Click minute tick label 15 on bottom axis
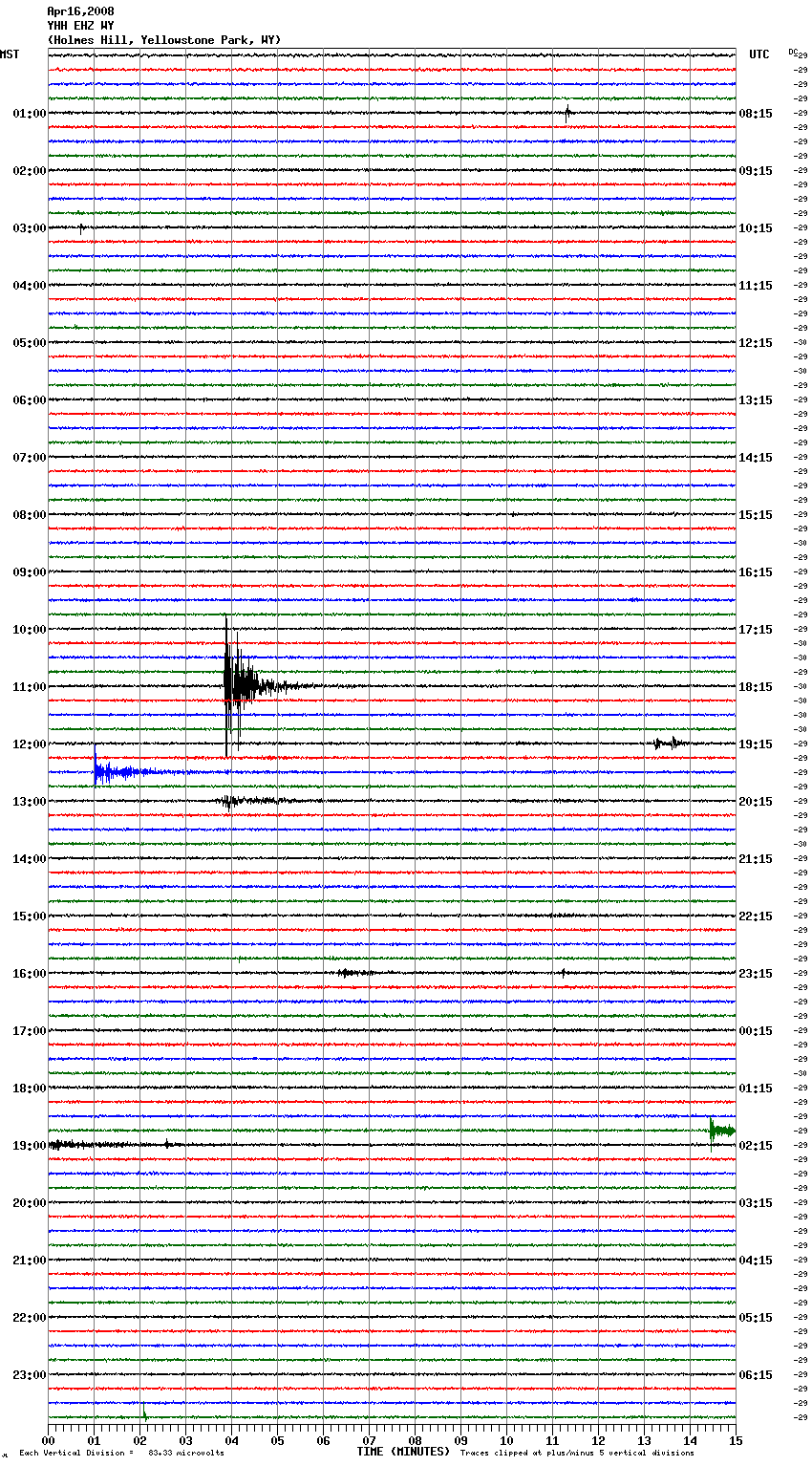The image size is (812, 1466). (x=736, y=1440)
